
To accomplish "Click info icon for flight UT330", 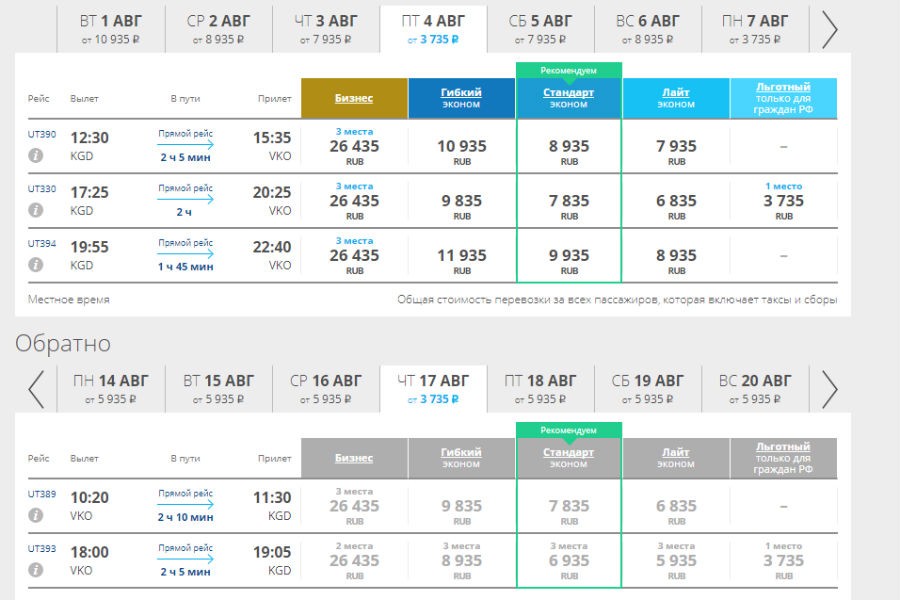I will tap(36, 210).
